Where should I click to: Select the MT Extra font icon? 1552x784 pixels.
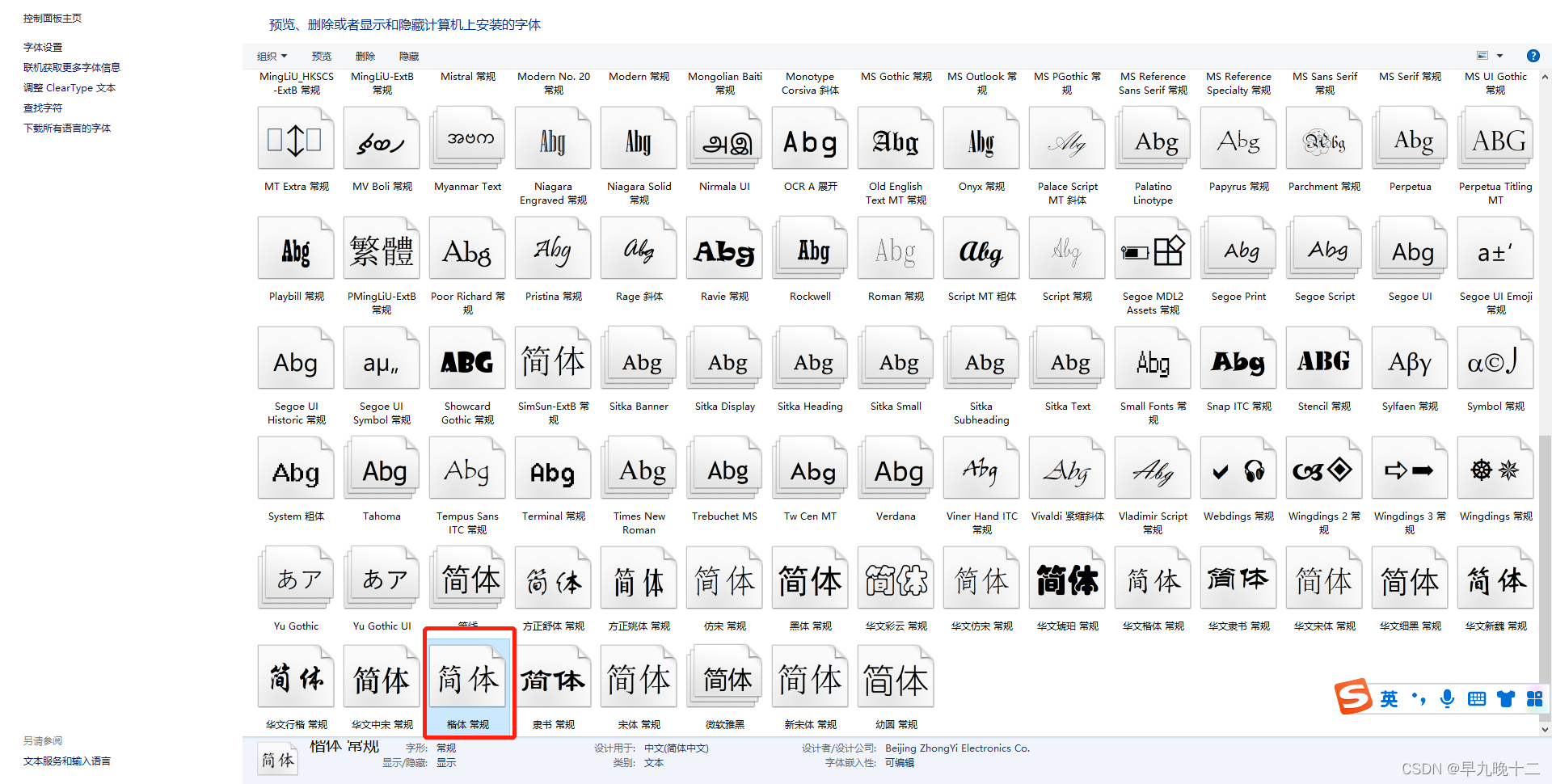tap(296, 140)
